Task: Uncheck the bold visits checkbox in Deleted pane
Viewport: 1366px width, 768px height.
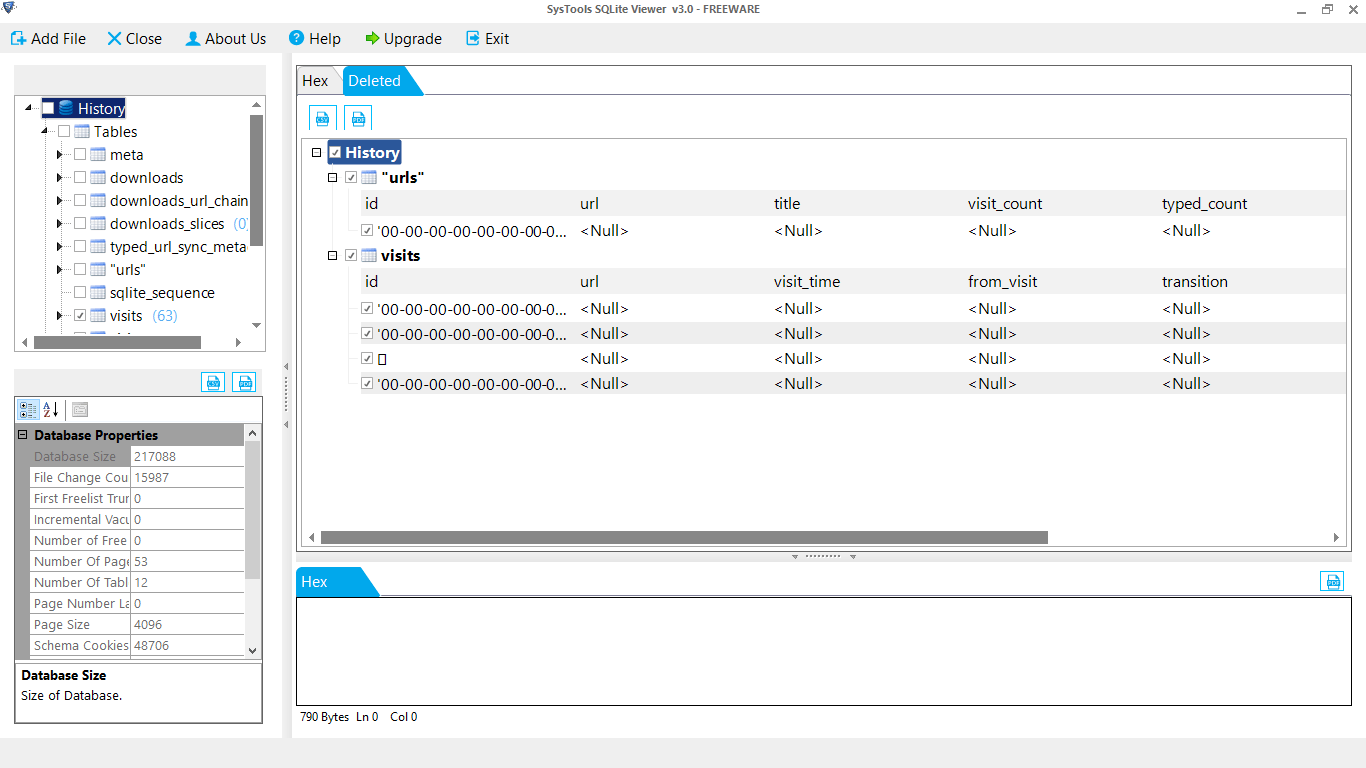Action: click(351, 255)
